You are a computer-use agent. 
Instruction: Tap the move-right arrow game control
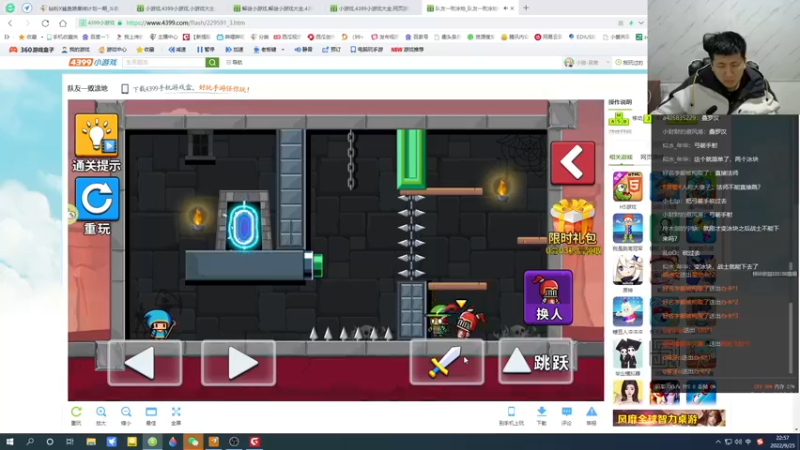point(238,363)
